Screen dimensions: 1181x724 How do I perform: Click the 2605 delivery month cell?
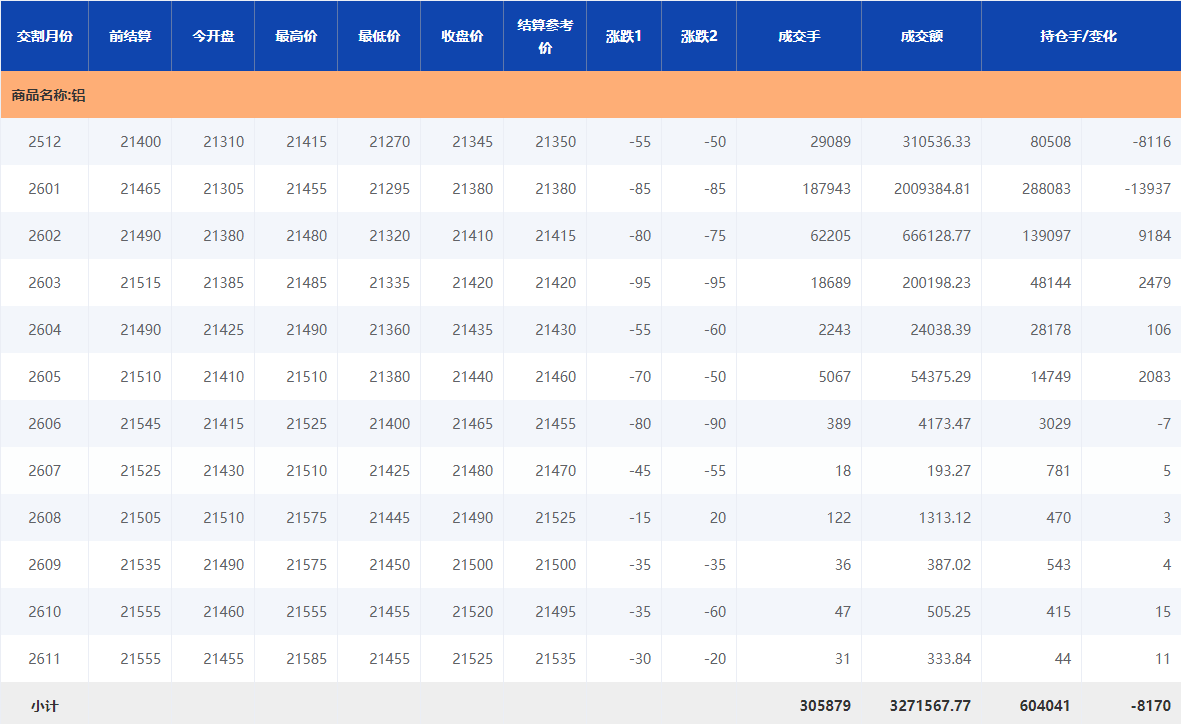44,377
